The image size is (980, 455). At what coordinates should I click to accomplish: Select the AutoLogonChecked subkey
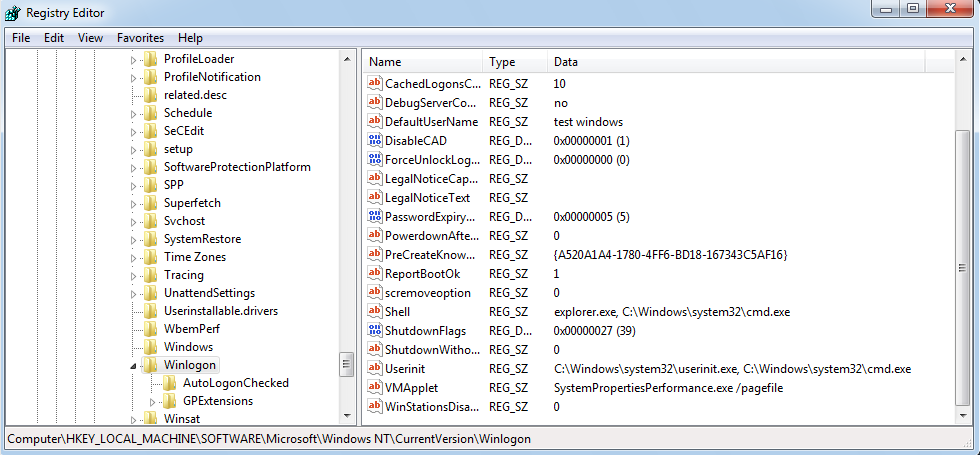click(235, 383)
